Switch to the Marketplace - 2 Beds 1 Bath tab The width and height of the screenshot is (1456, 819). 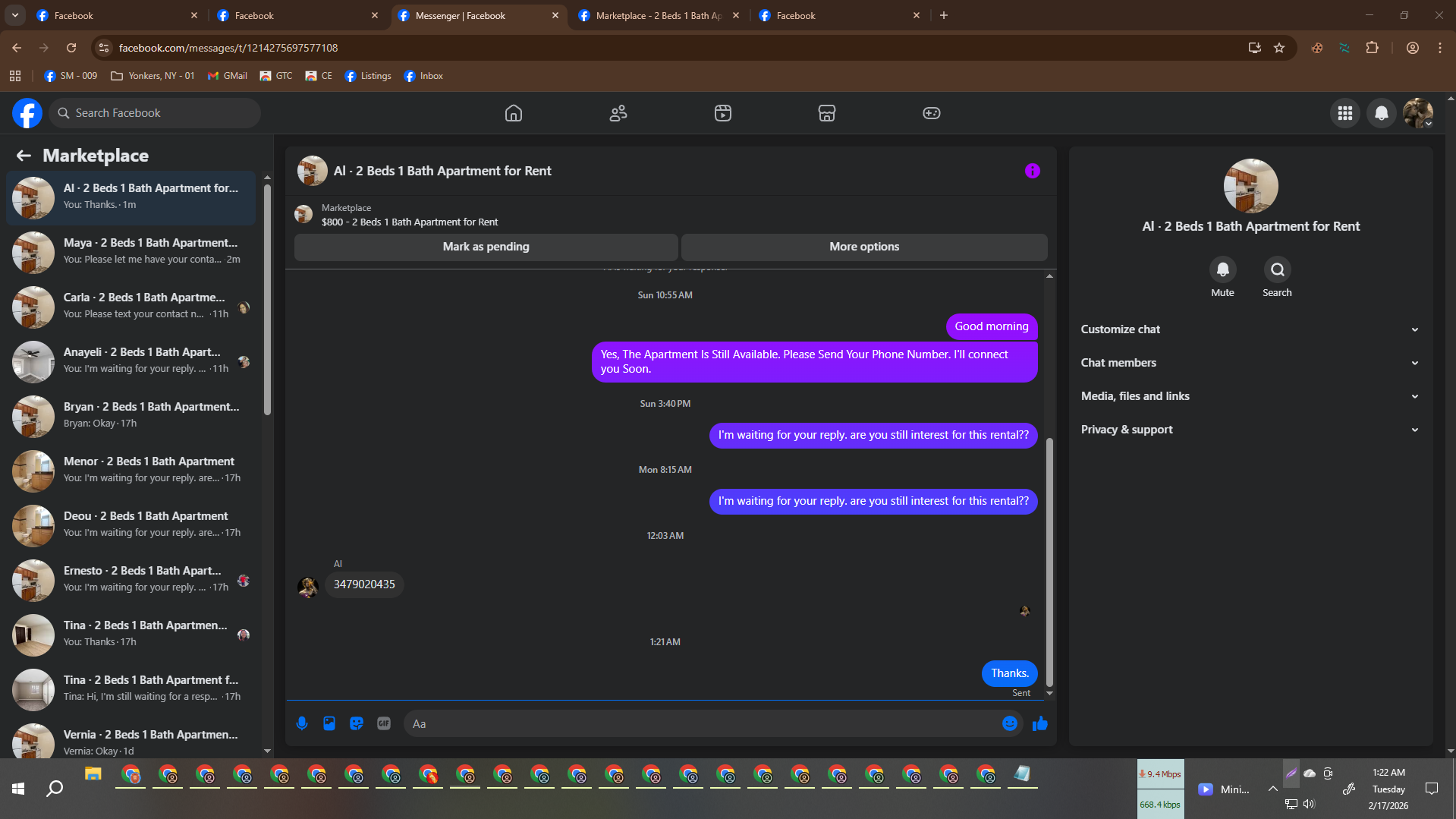(659, 15)
